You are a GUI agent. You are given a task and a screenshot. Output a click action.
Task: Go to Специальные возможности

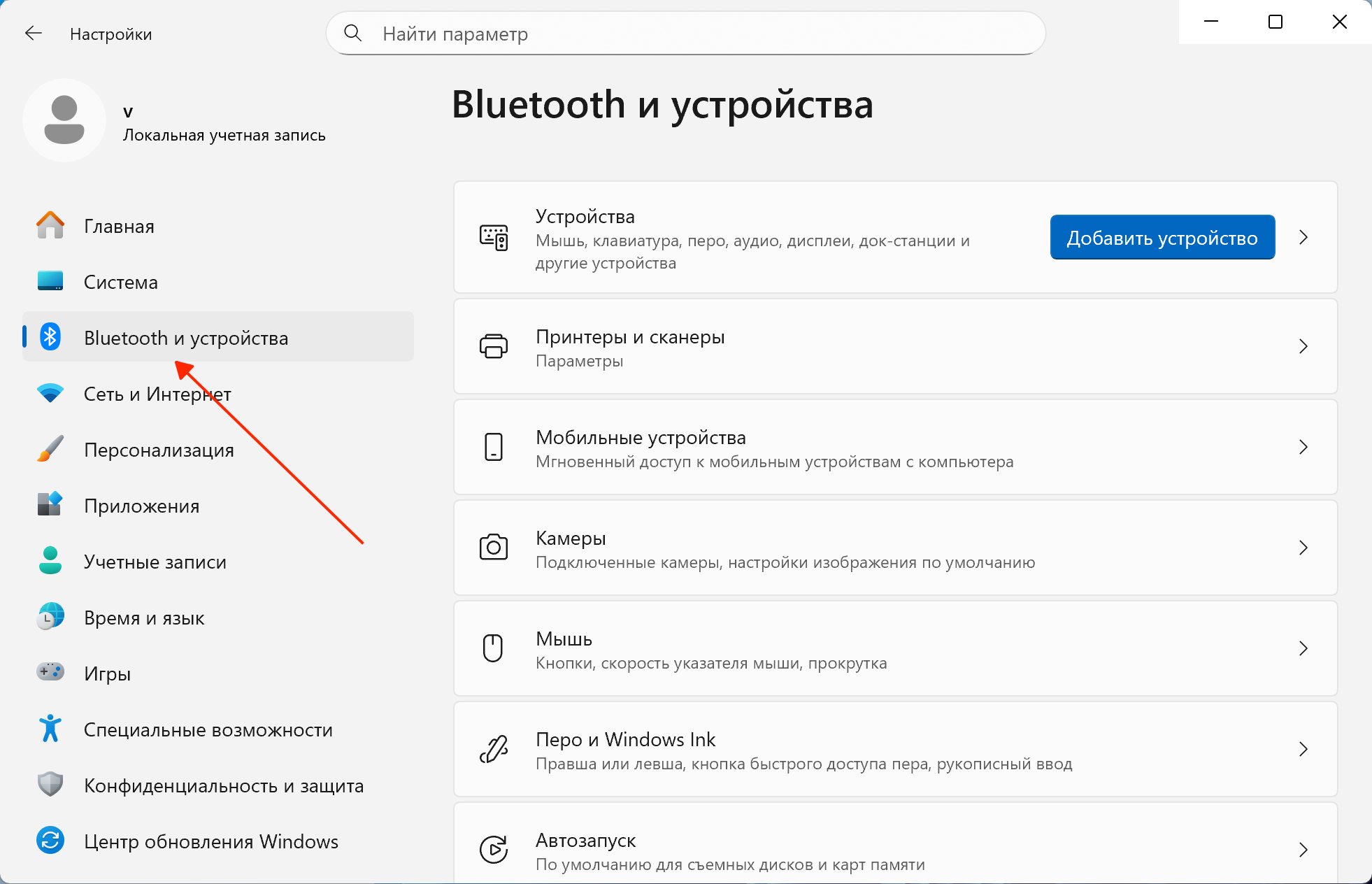pos(218,729)
